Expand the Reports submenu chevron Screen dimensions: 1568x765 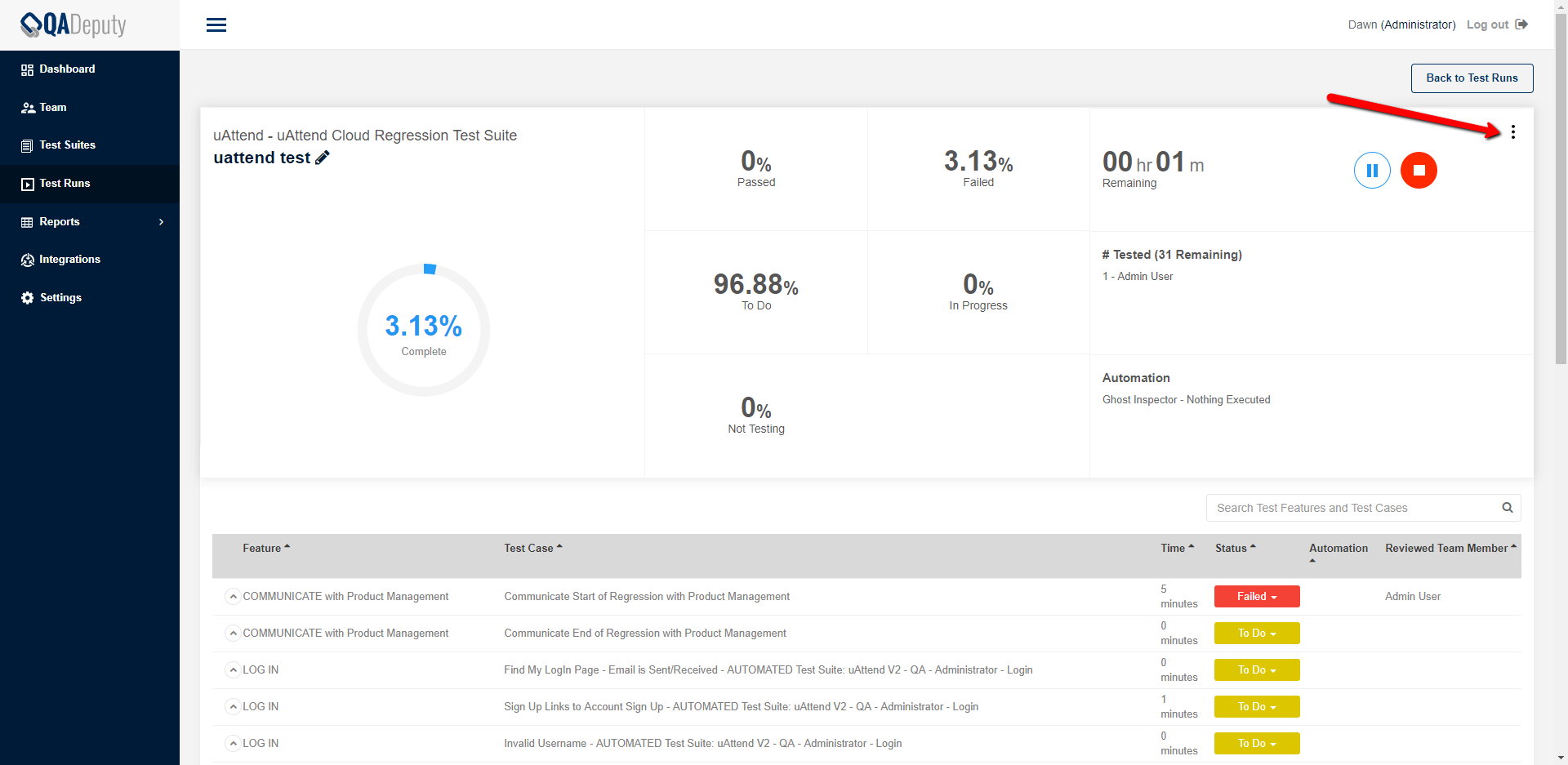click(162, 222)
